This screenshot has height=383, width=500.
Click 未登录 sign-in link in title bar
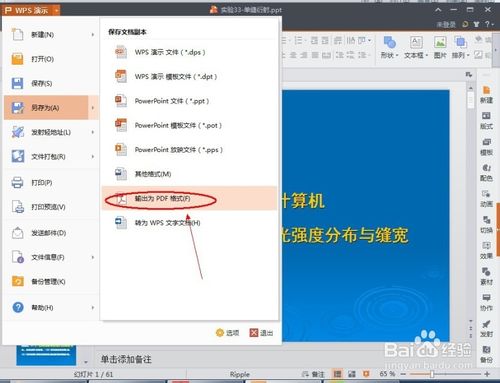pos(446,24)
